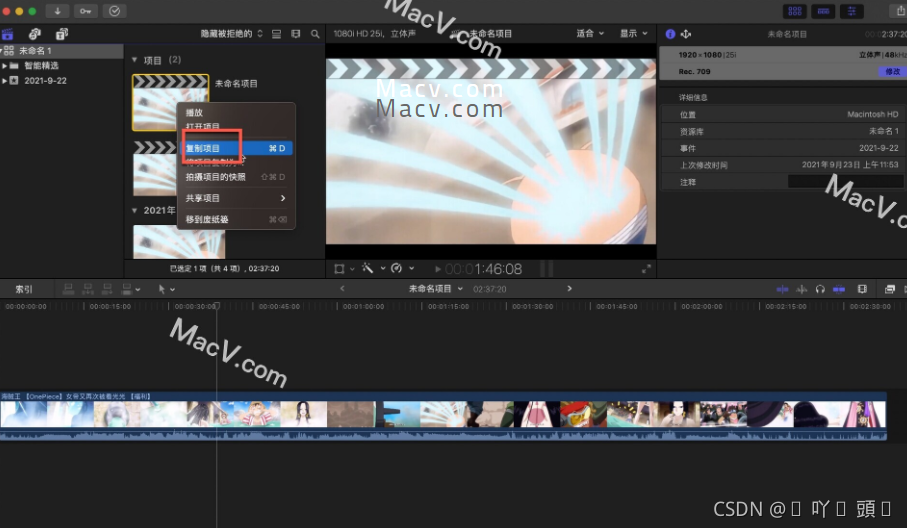This screenshot has height=528, width=907.
Task: Open the keyword editor key icon
Action: pyautogui.click(x=85, y=11)
